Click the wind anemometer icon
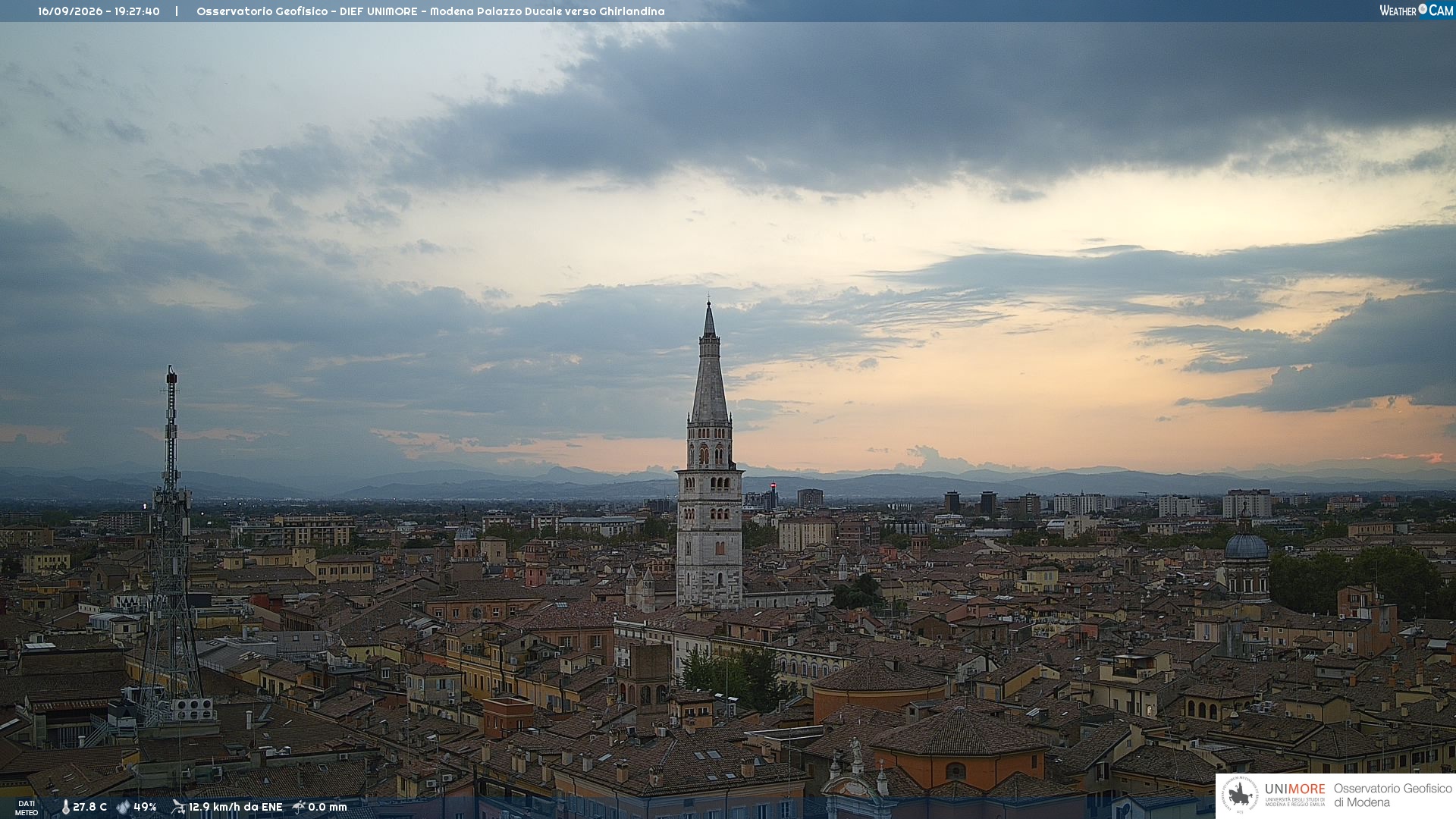This screenshot has height=819, width=1456. 178,807
